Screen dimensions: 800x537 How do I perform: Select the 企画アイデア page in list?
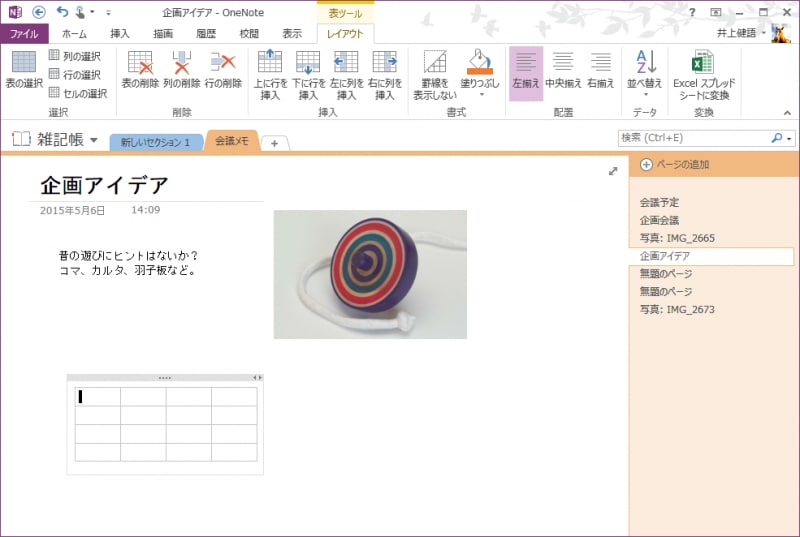711,256
